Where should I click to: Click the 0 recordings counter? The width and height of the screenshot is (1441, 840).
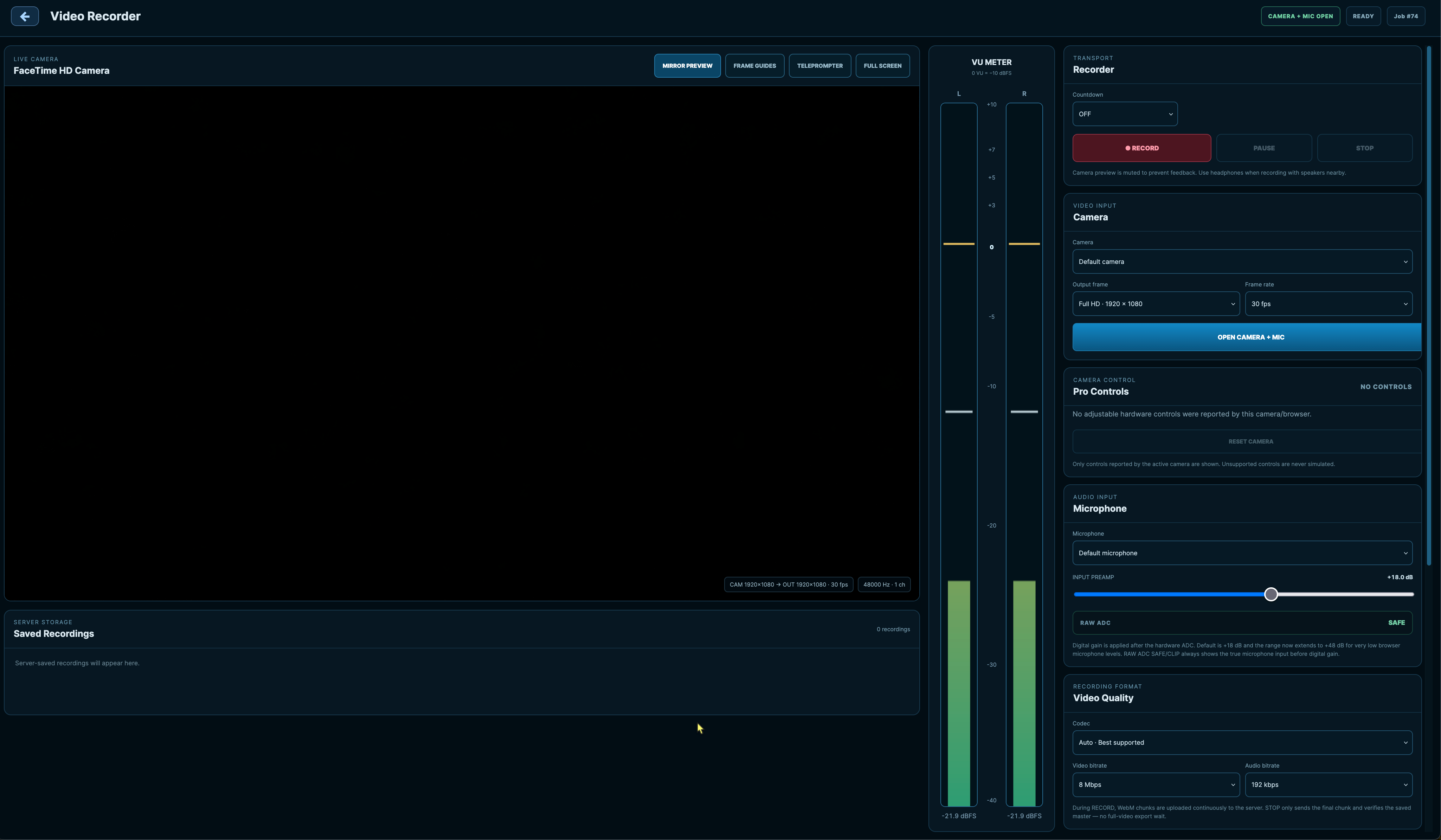coord(893,629)
